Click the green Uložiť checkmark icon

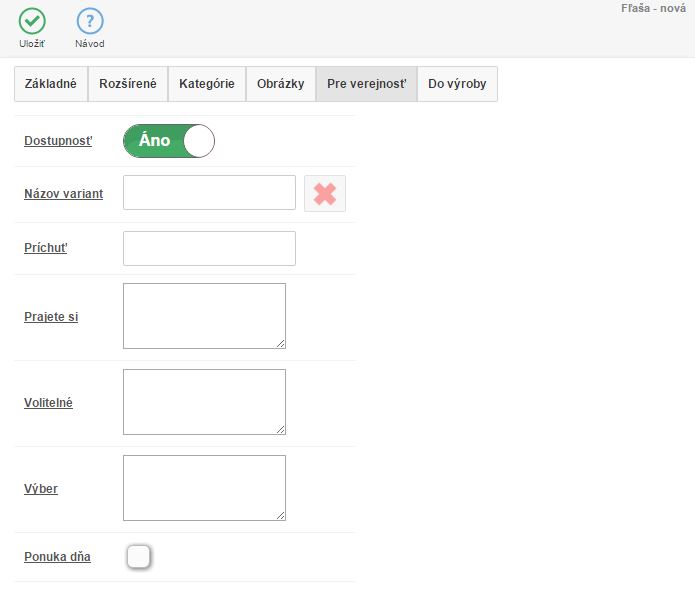coord(32,21)
